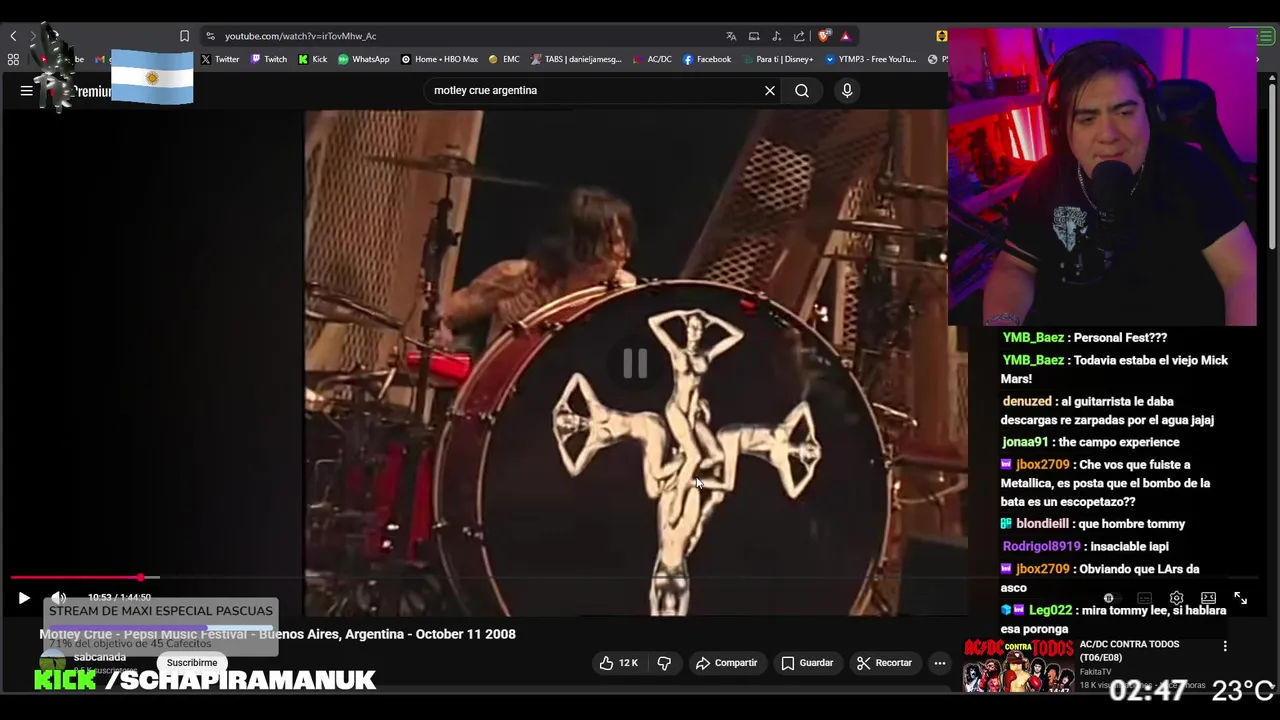Open the Home • HBO Max bookmark

[x=440, y=59]
